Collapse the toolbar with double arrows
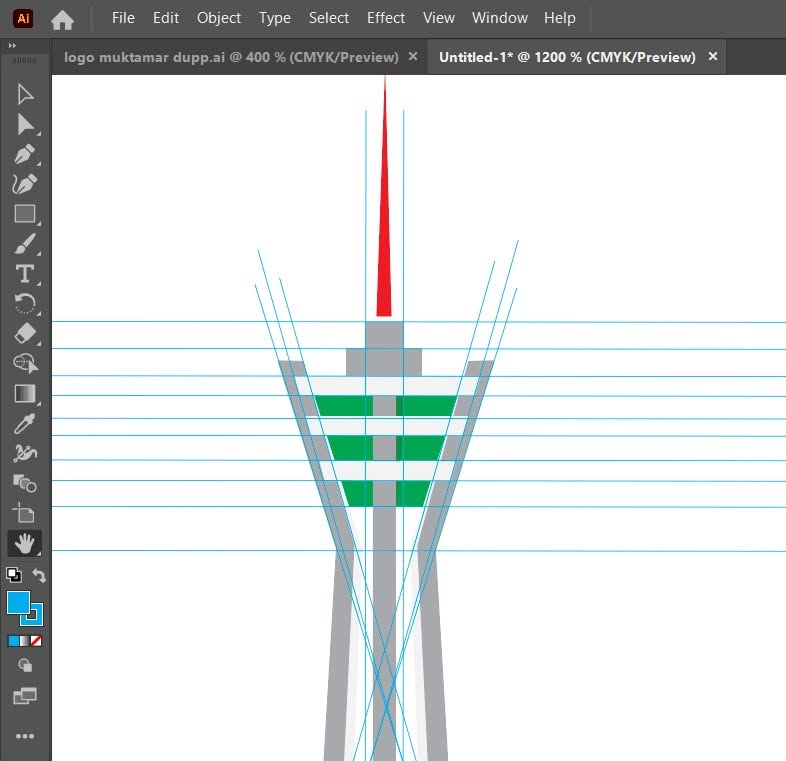Image resolution: width=786 pixels, height=761 pixels. (12, 46)
